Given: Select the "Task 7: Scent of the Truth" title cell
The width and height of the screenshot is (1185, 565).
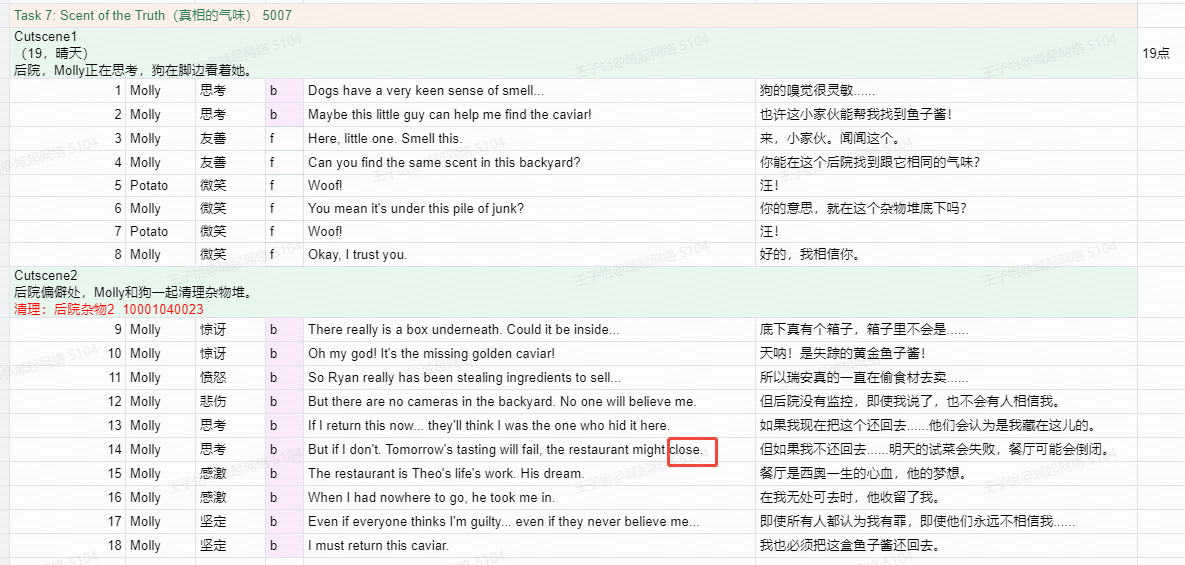Looking at the screenshot, I should tap(153, 16).
